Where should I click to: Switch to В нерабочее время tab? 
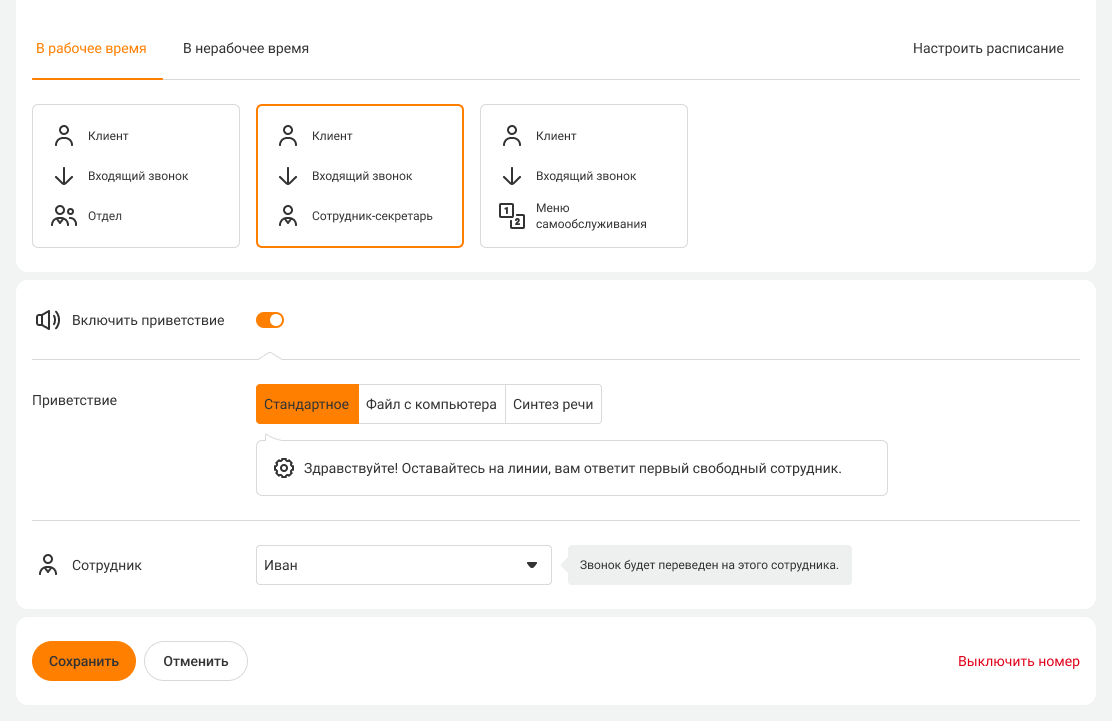[246, 48]
